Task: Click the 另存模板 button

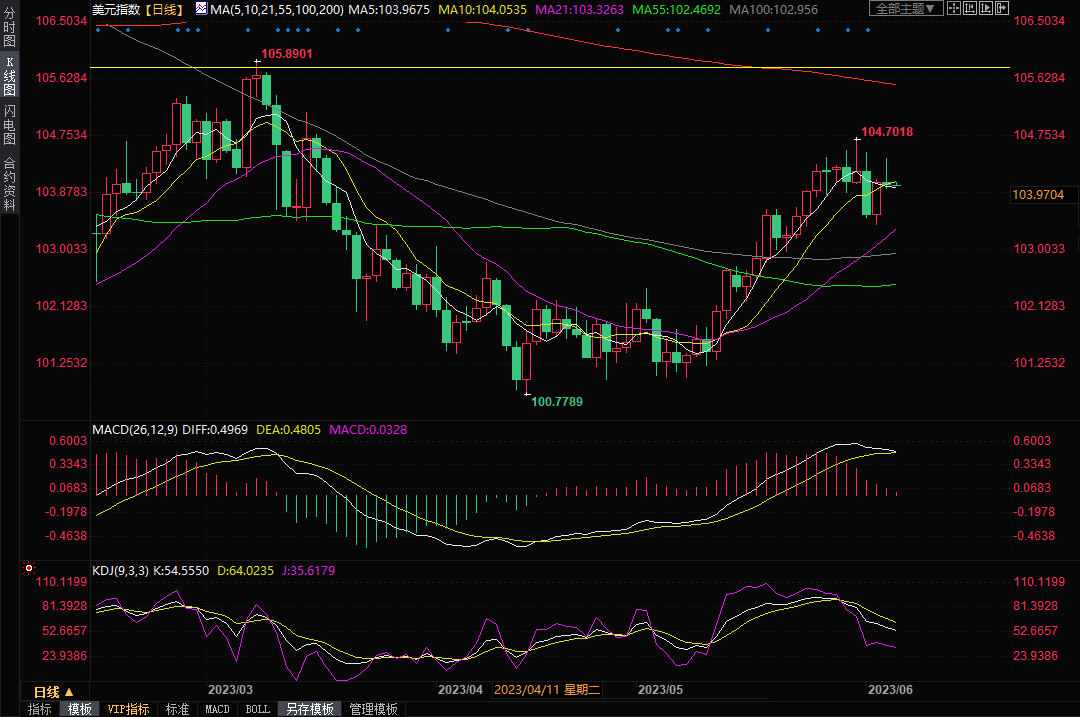Action: click(x=309, y=709)
